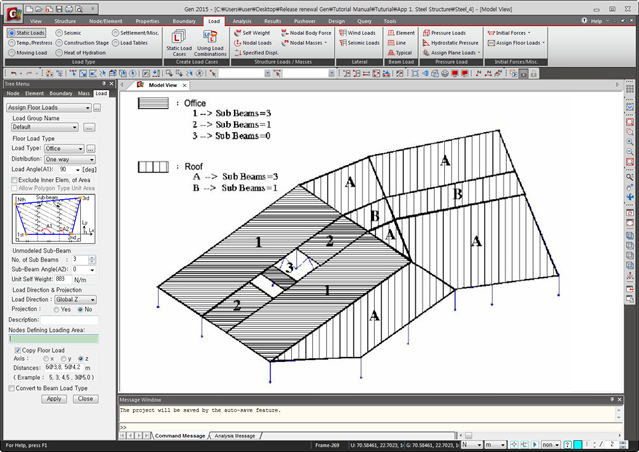The image size is (639, 452).
Task: Open Assign Plane Loads tool
Action: tap(452, 53)
